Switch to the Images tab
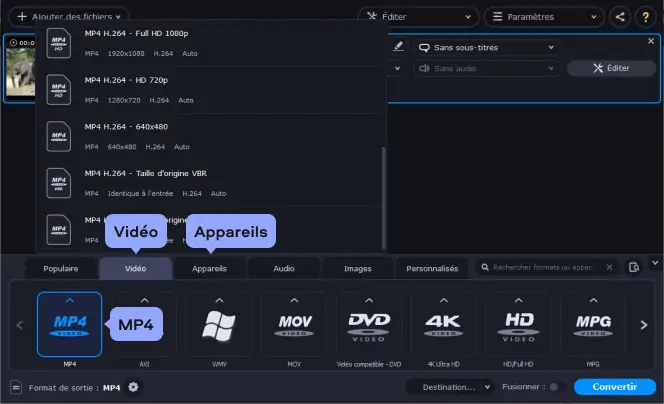Image resolution: width=664 pixels, height=404 pixels. [357, 268]
